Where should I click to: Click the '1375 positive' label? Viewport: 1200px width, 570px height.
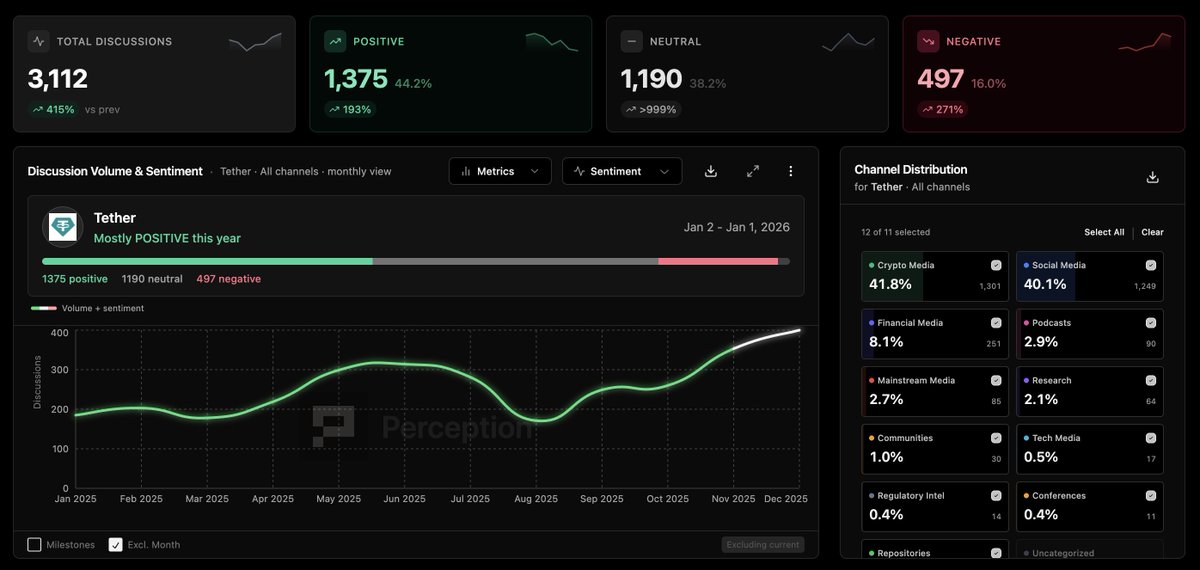75,279
